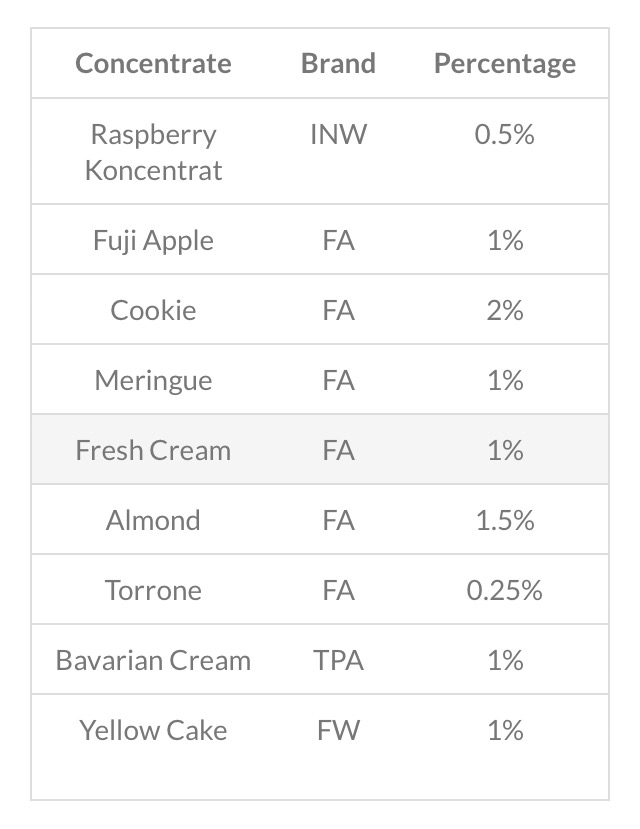The image size is (640, 829).
Task: Open the Cookie concentrate entry
Action: (153, 310)
